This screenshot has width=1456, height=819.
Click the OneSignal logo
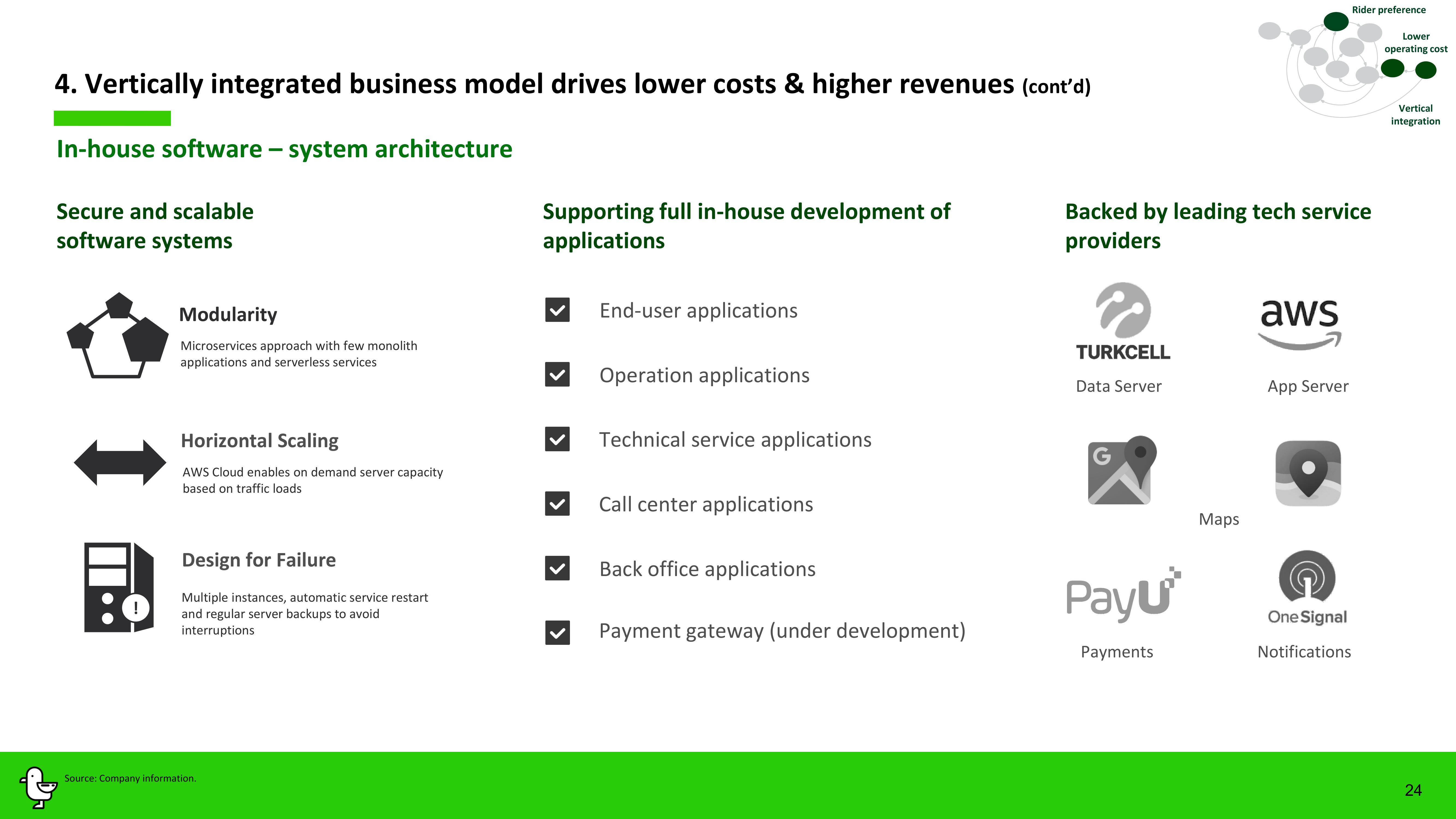click(1307, 588)
